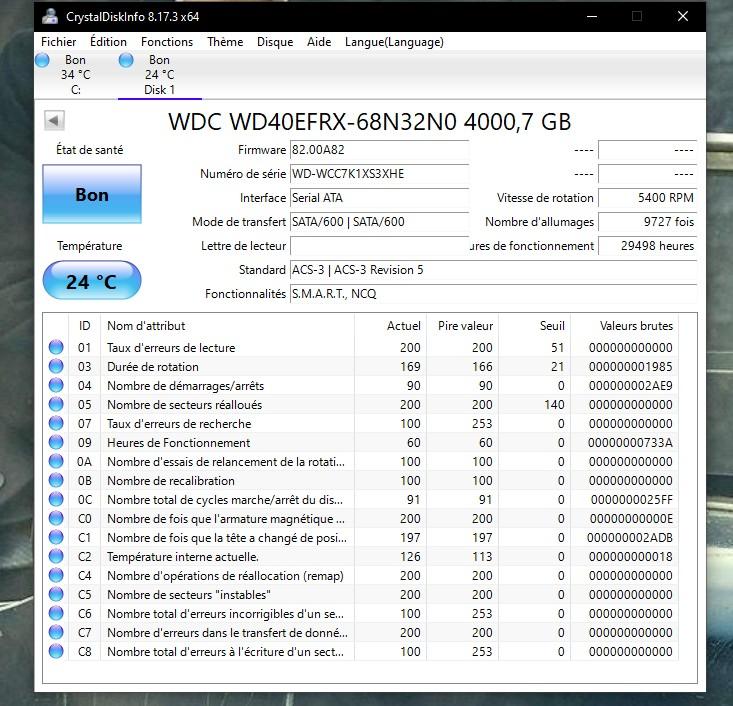Click the transfer mode field SATA/600
This screenshot has width=733, height=706.
tap(379, 222)
